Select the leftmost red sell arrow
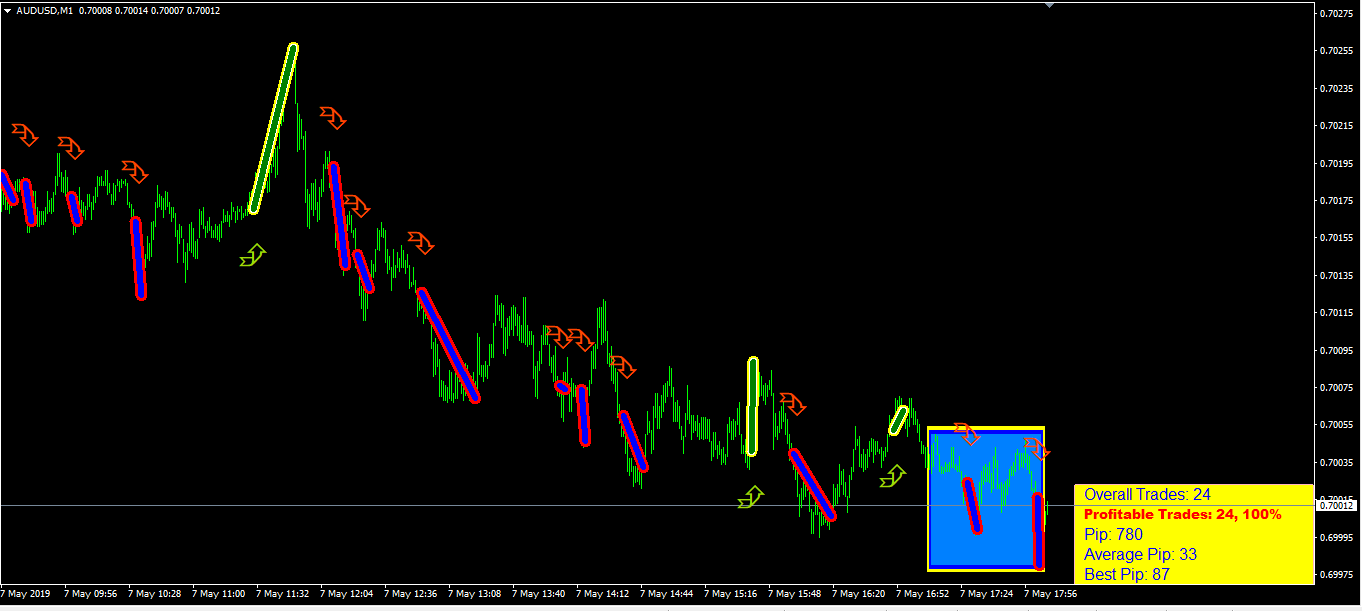Screen dimensions: 1362x611 25,134
